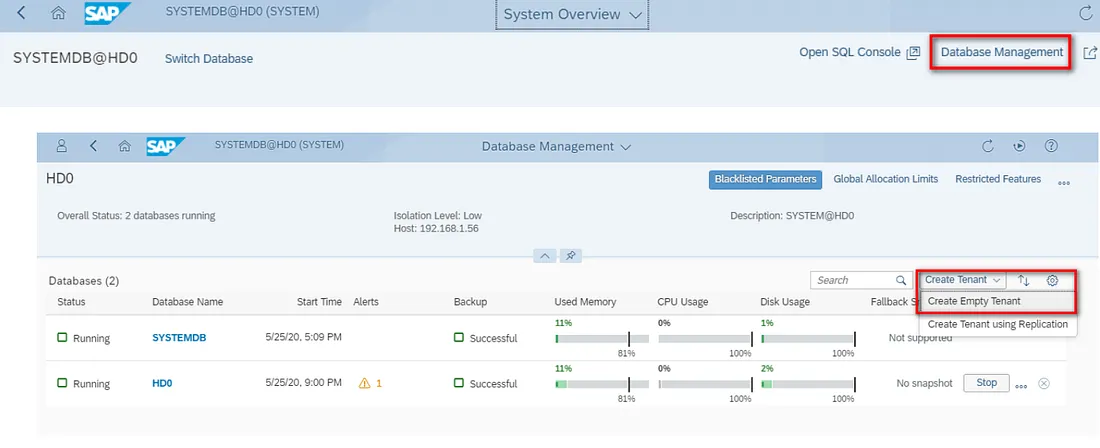Click the user profile icon in Database Management bar
The width and height of the screenshot is (1100, 448).
tap(62, 146)
